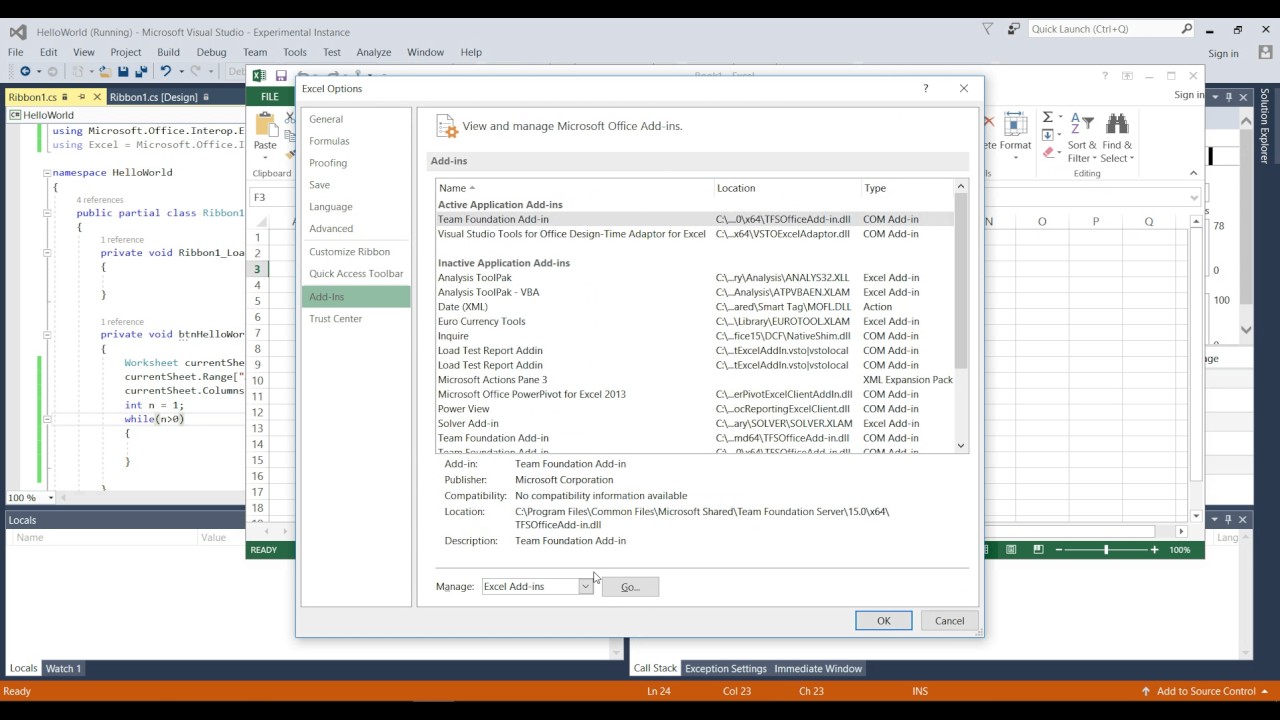Open the Build menu in Visual Studio
Screen dimensions: 1280x720
168,52
